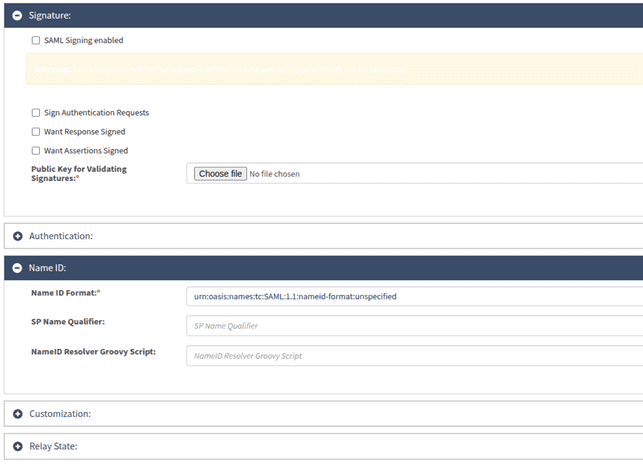Viewport: 643px width, 466px height.
Task: Focus the SP Name Qualifier input
Action: pyautogui.click(x=414, y=326)
